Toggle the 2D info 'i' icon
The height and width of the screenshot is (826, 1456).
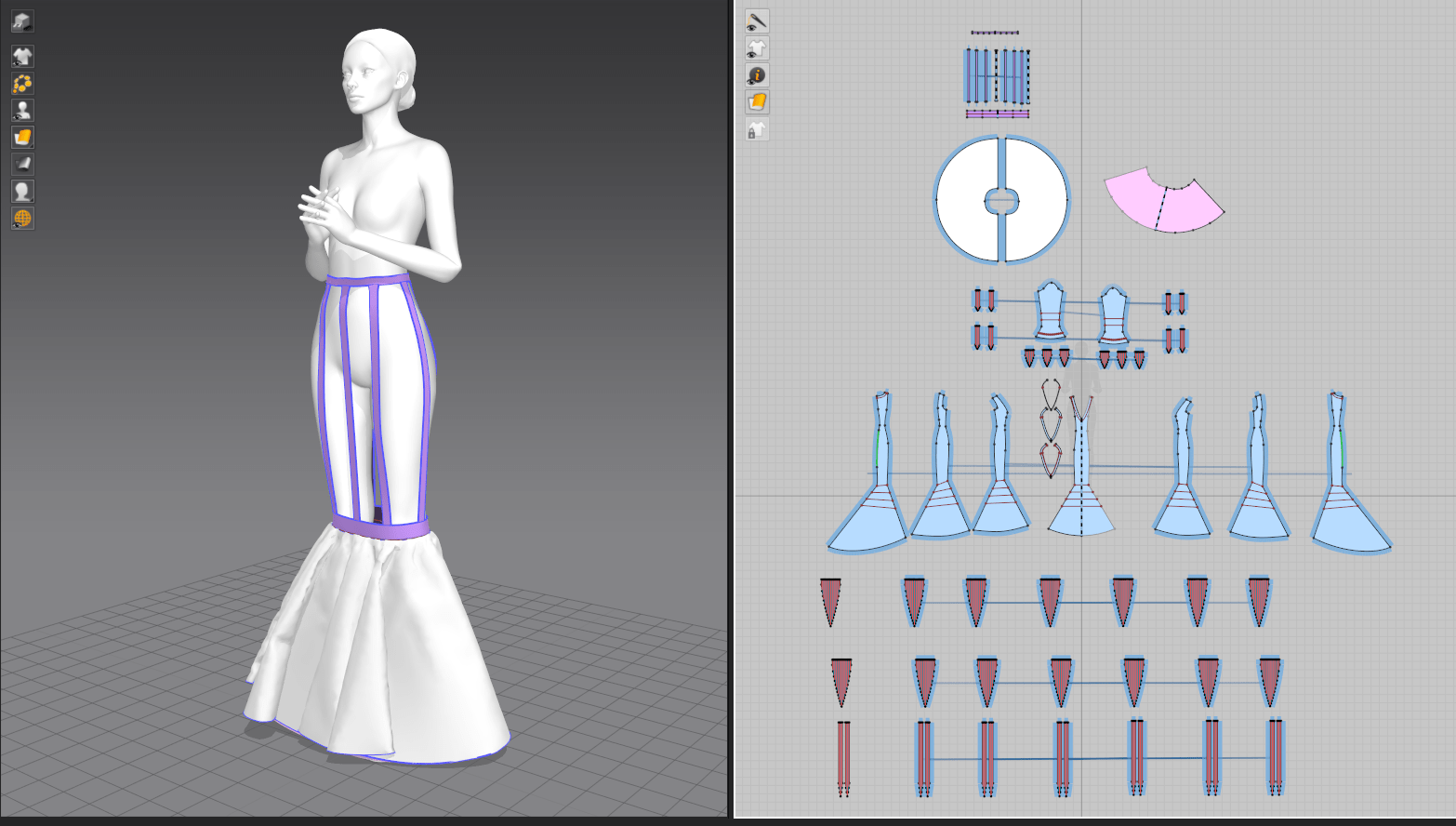pyautogui.click(x=757, y=75)
